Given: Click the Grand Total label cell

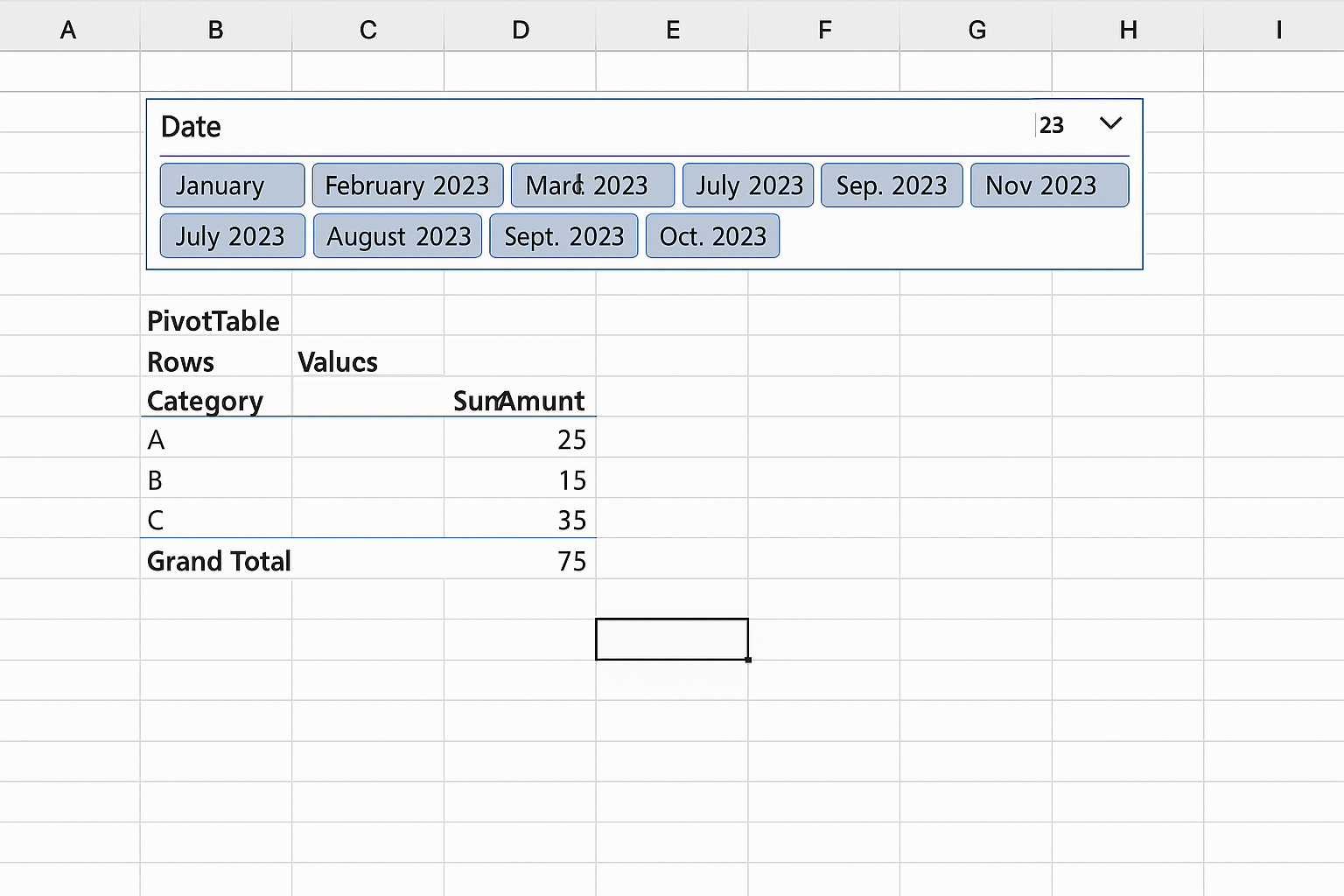Looking at the screenshot, I should click(x=219, y=561).
